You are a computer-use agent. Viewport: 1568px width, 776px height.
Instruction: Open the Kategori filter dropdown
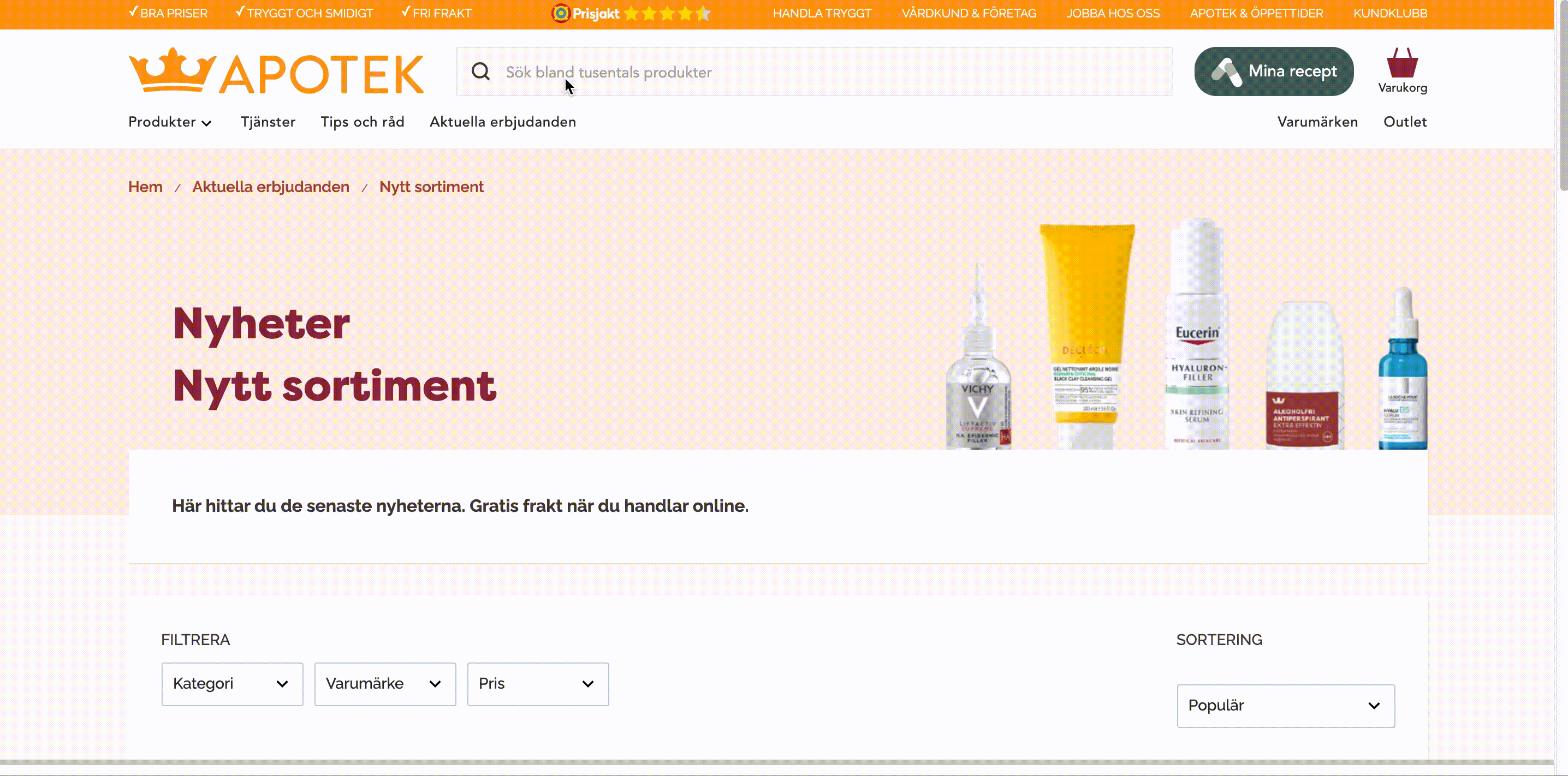click(232, 684)
